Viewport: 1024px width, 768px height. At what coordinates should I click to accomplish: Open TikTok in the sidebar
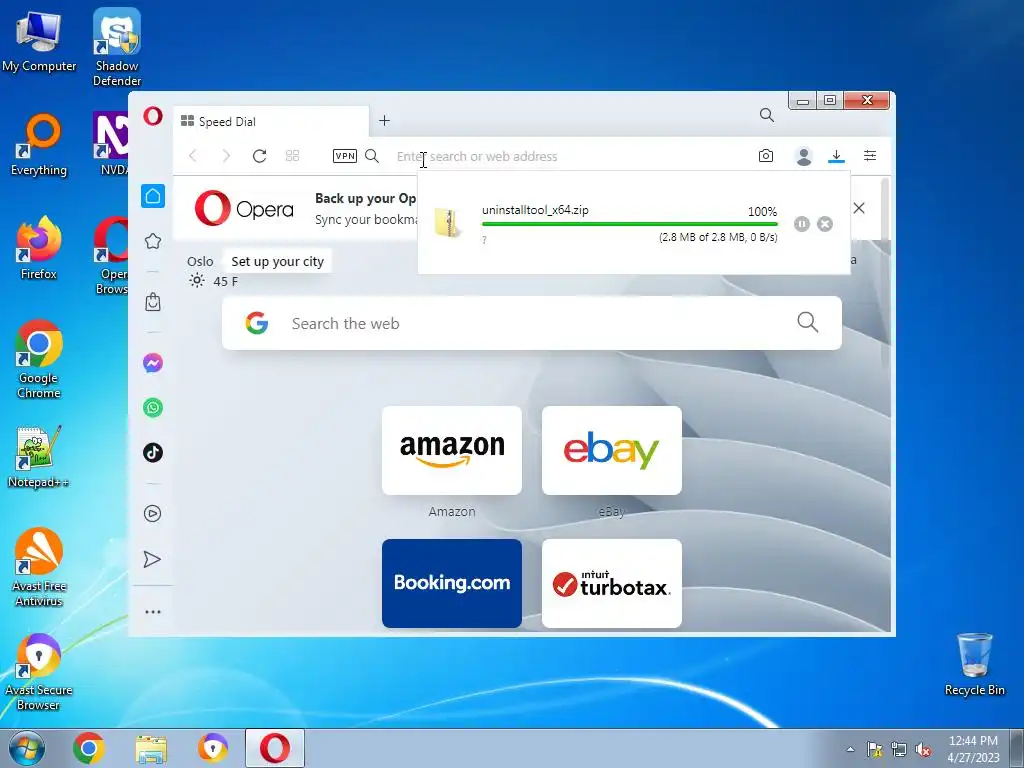(153, 453)
